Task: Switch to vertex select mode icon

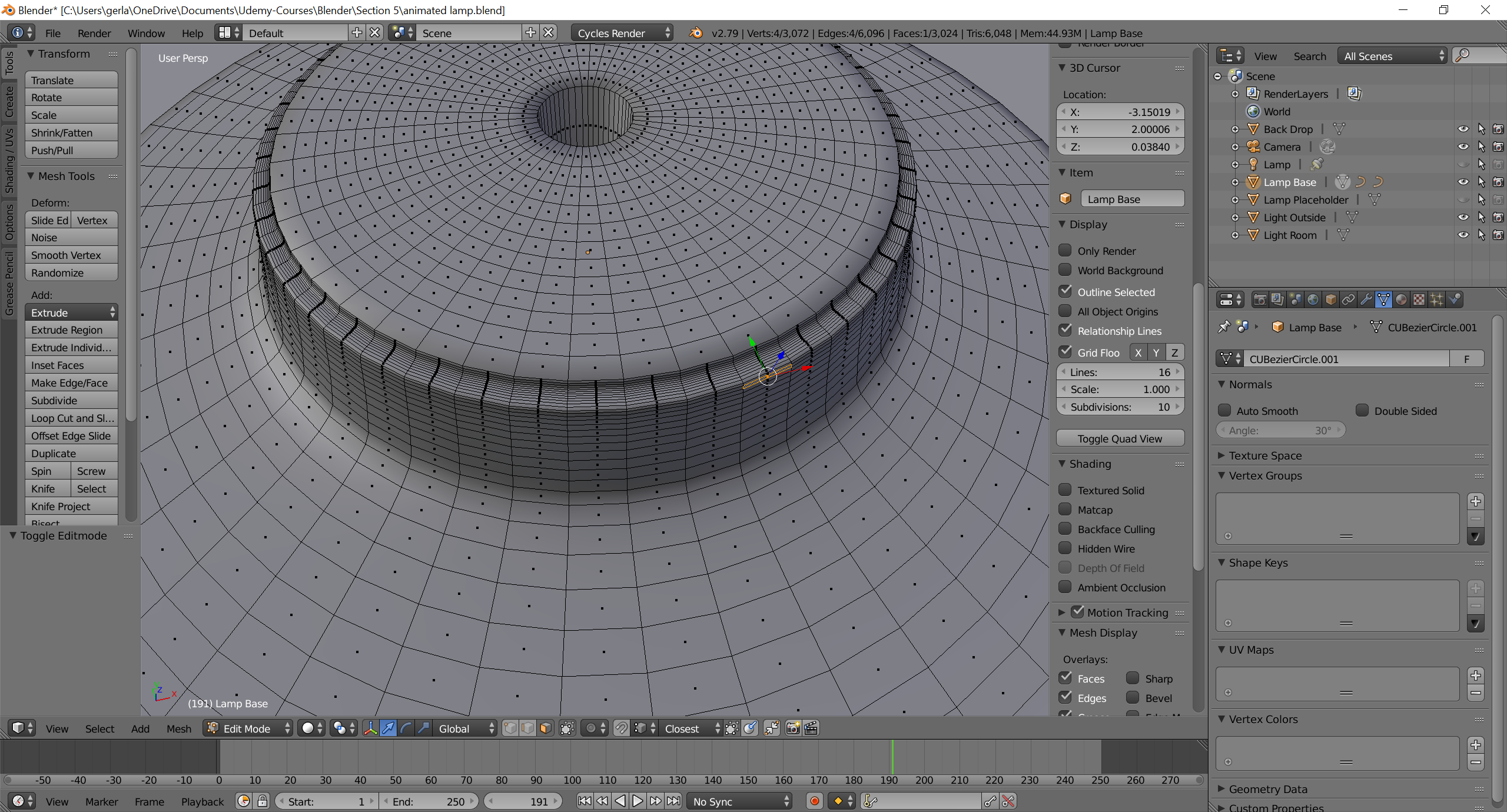Action: click(510, 728)
